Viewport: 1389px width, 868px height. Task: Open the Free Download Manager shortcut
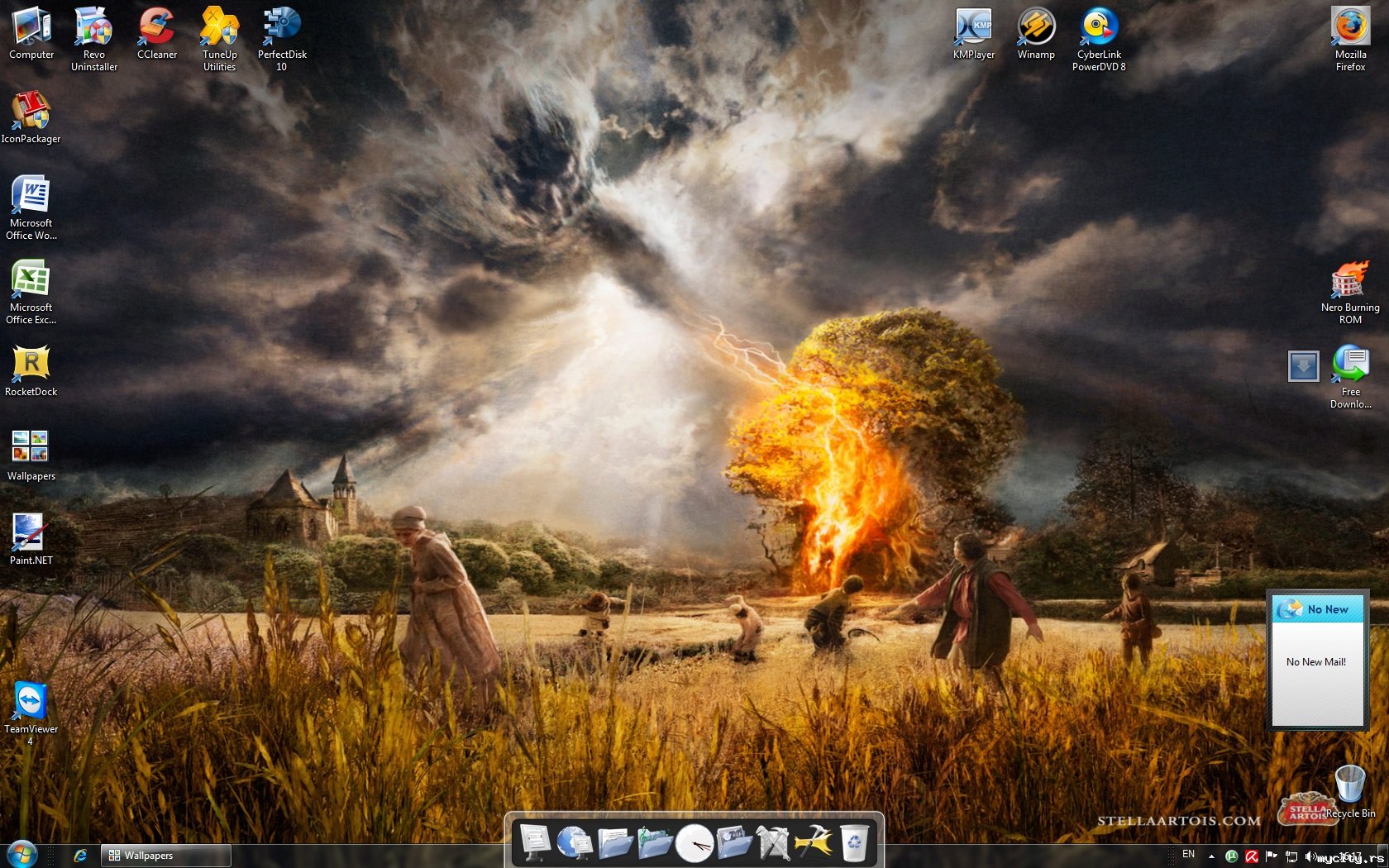(x=1351, y=376)
